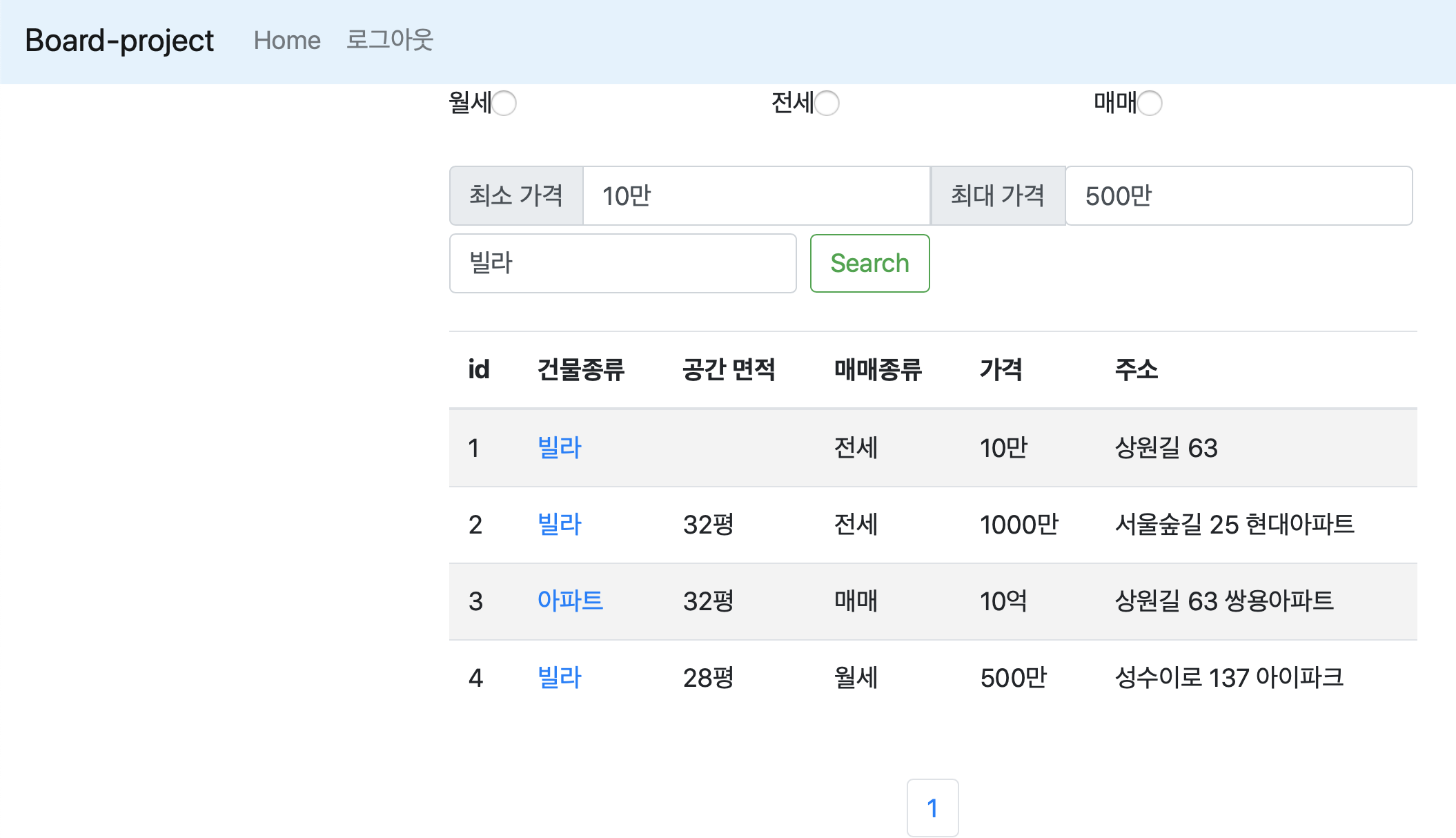The height and width of the screenshot is (838, 1456).
Task: Open 빌라 link in row 1
Action: pos(559,448)
